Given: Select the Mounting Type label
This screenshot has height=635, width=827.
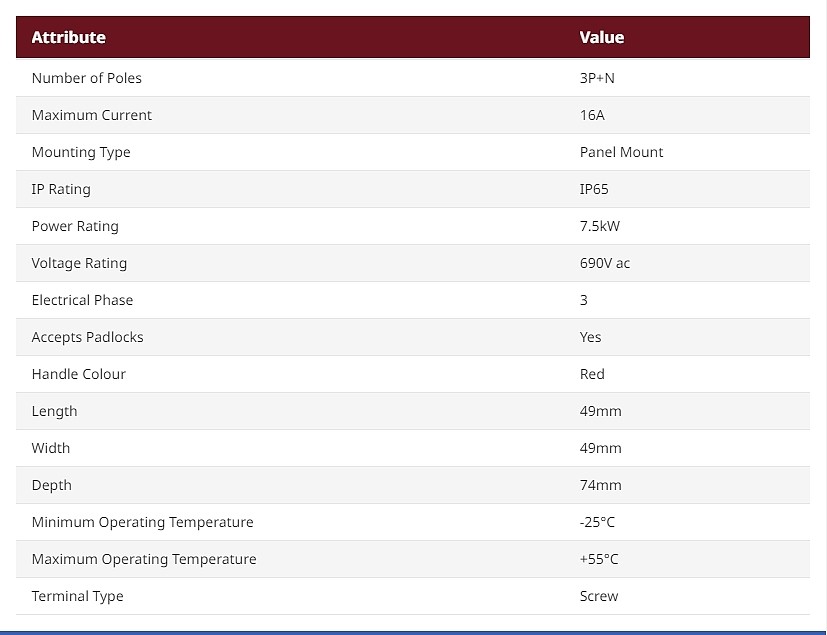Looking at the screenshot, I should [81, 152].
